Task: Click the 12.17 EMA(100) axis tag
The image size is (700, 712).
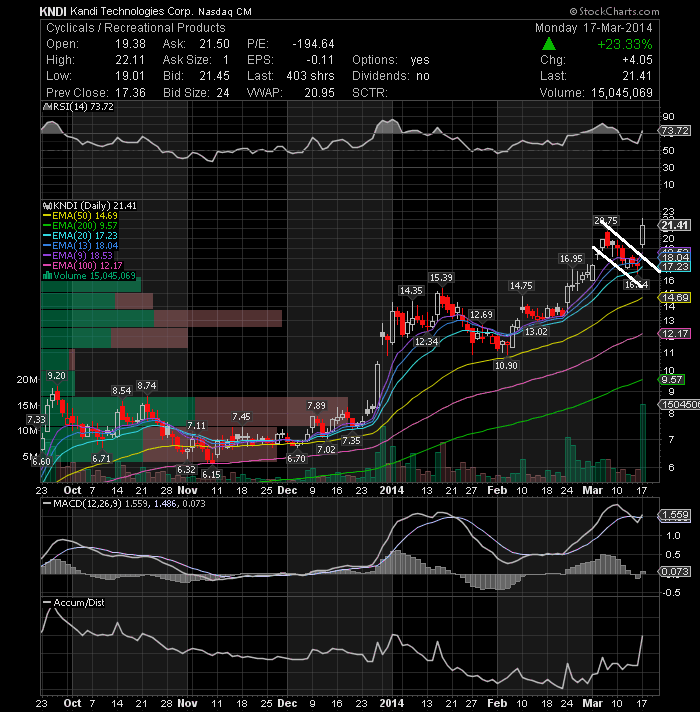Action: (x=675, y=333)
